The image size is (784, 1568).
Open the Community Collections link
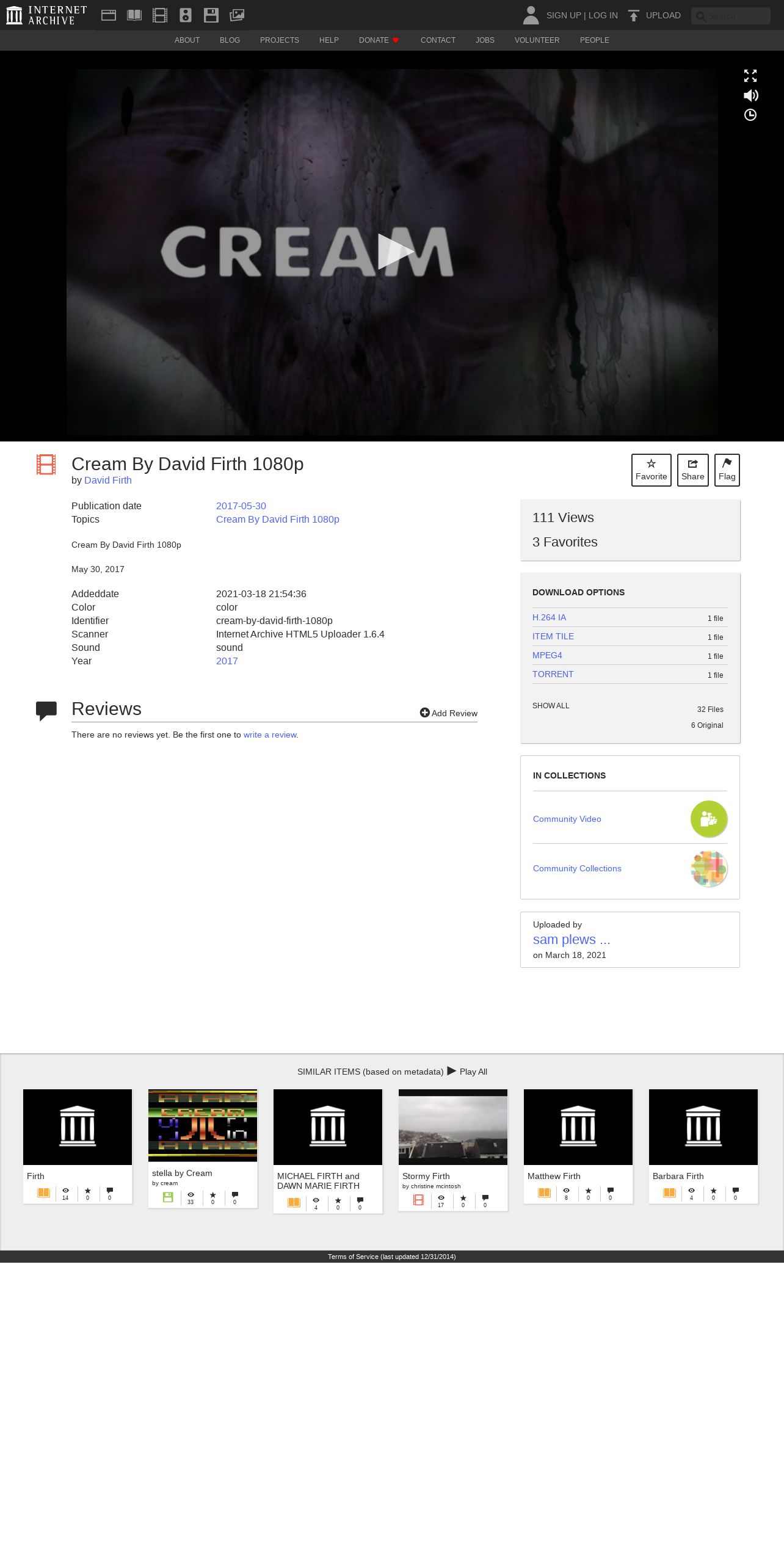(x=577, y=868)
